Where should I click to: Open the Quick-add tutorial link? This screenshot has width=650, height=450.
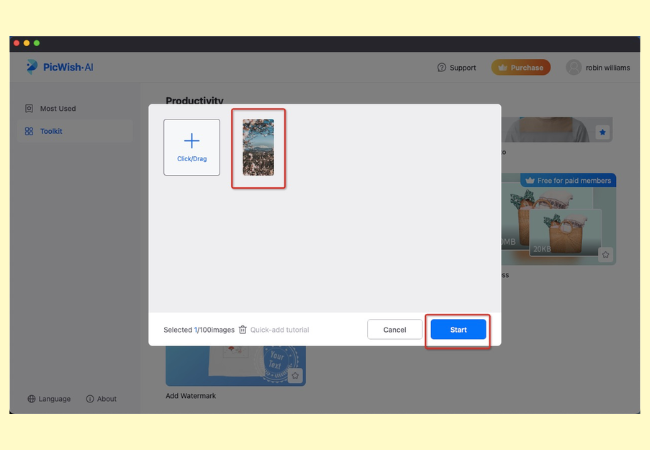[279, 329]
